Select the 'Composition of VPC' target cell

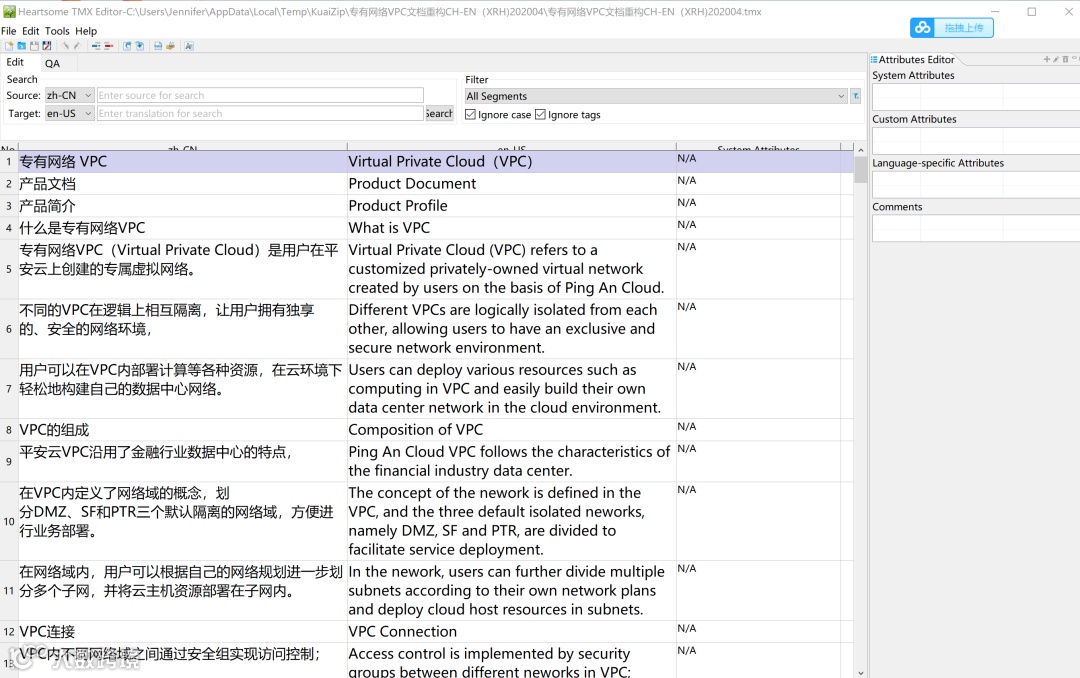click(511, 429)
